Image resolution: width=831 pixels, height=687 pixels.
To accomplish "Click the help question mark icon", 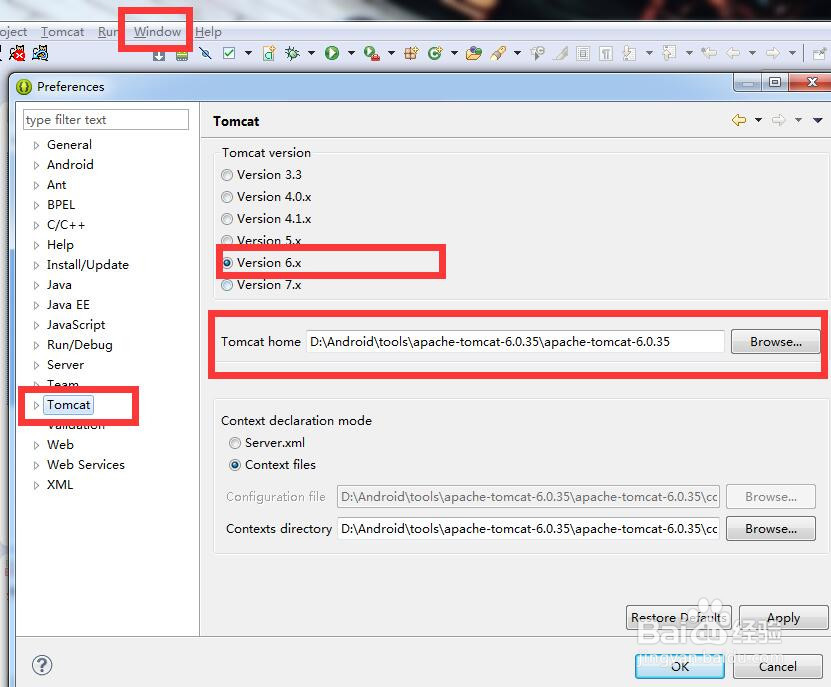I will tap(42, 665).
